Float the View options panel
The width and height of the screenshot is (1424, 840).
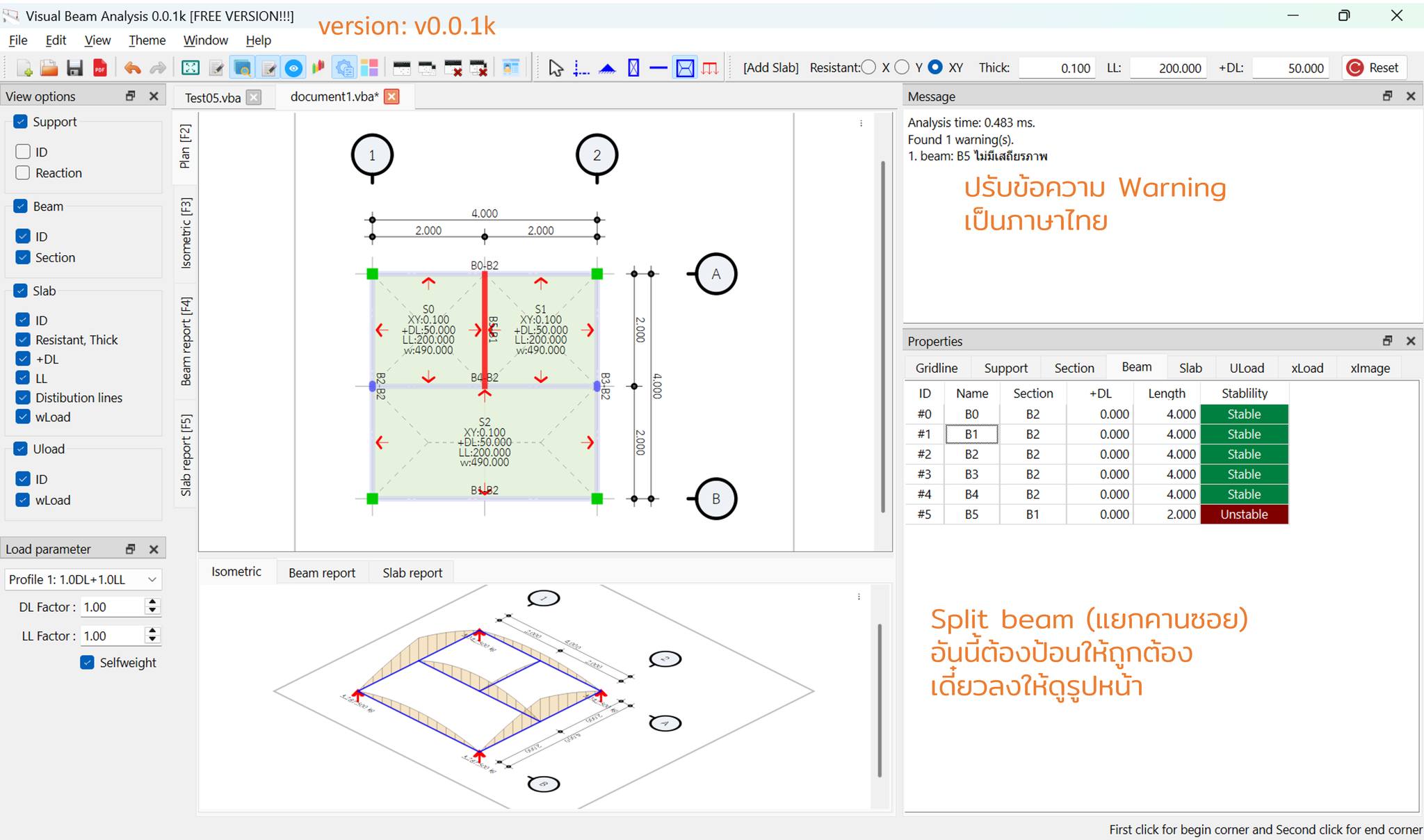click(130, 96)
